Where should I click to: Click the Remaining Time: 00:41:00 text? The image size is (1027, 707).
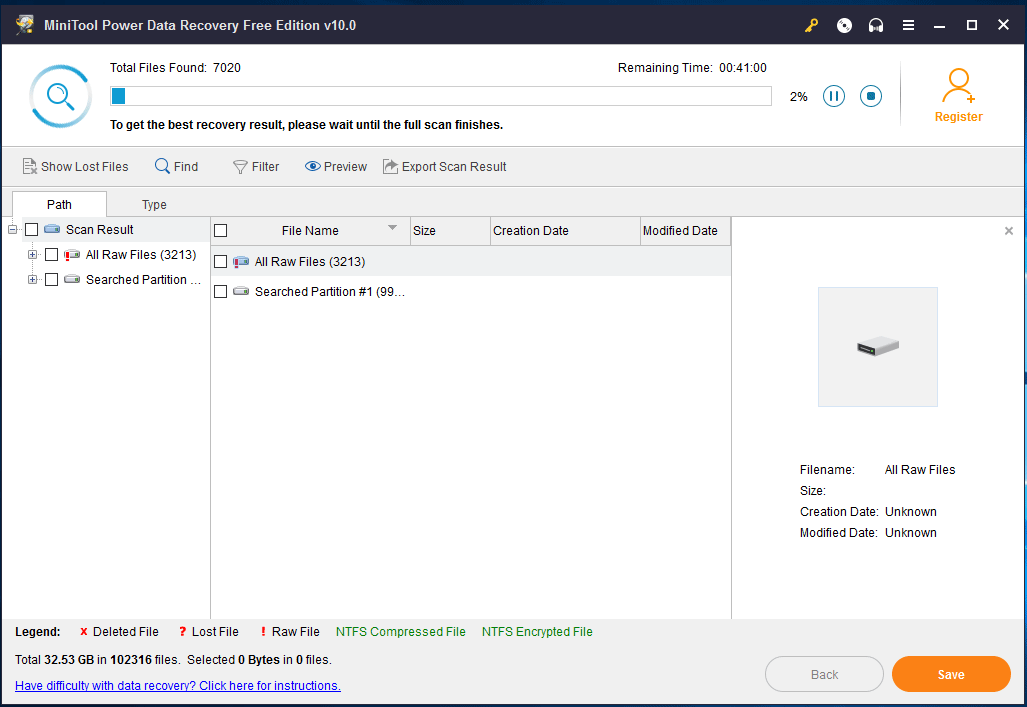tap(692, 67)
